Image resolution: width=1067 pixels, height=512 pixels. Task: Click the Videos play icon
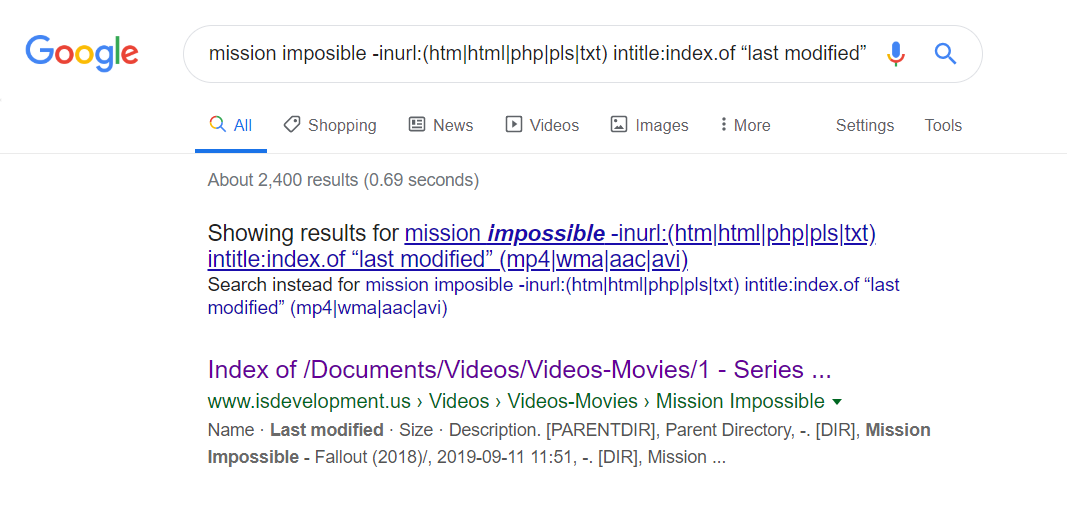click(x=514, y=125)
